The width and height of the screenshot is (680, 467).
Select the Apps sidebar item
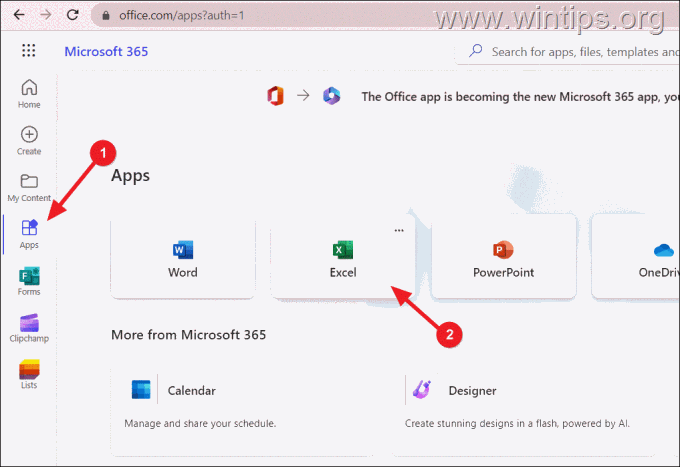[x=29, y=234]
